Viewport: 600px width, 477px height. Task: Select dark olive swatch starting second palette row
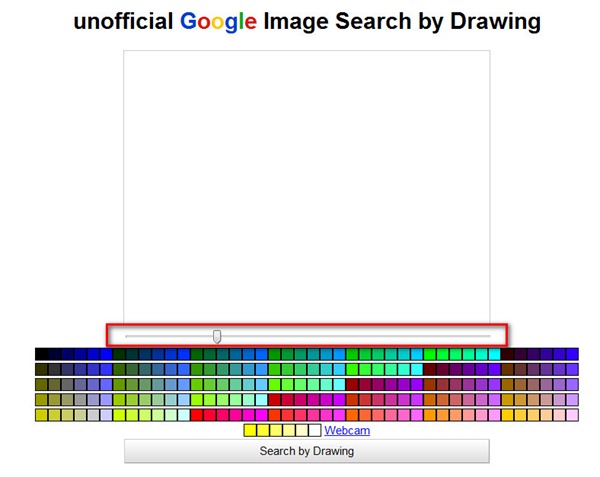(x=41, y=369)
